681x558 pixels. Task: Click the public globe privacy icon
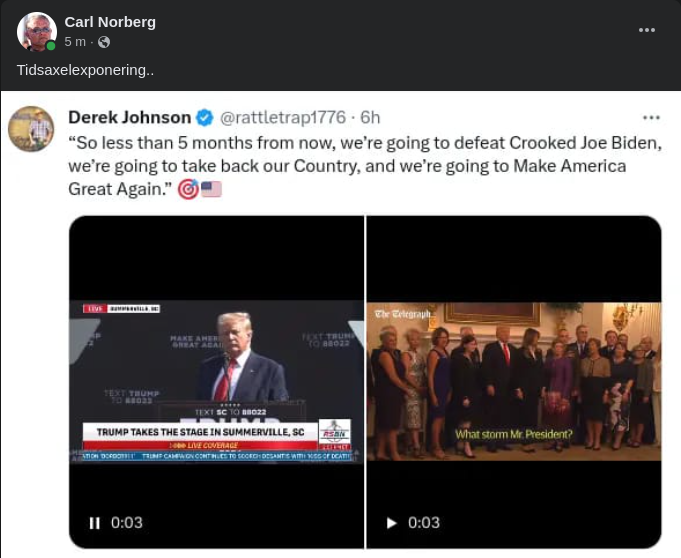[x=103, y=42]
